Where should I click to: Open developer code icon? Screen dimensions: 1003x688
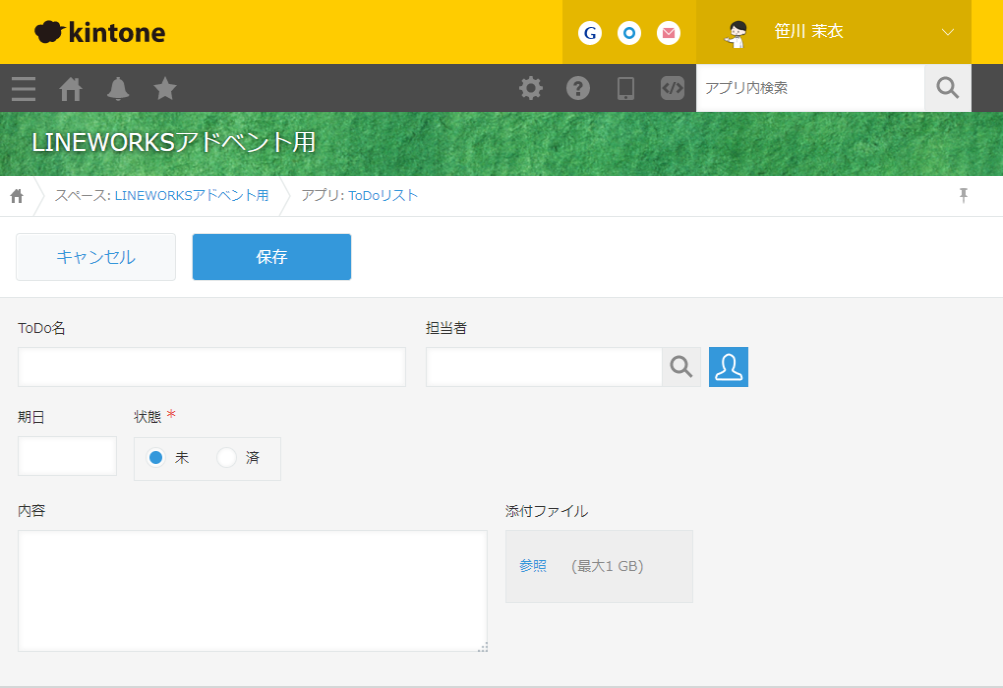(x=672, y=88)
